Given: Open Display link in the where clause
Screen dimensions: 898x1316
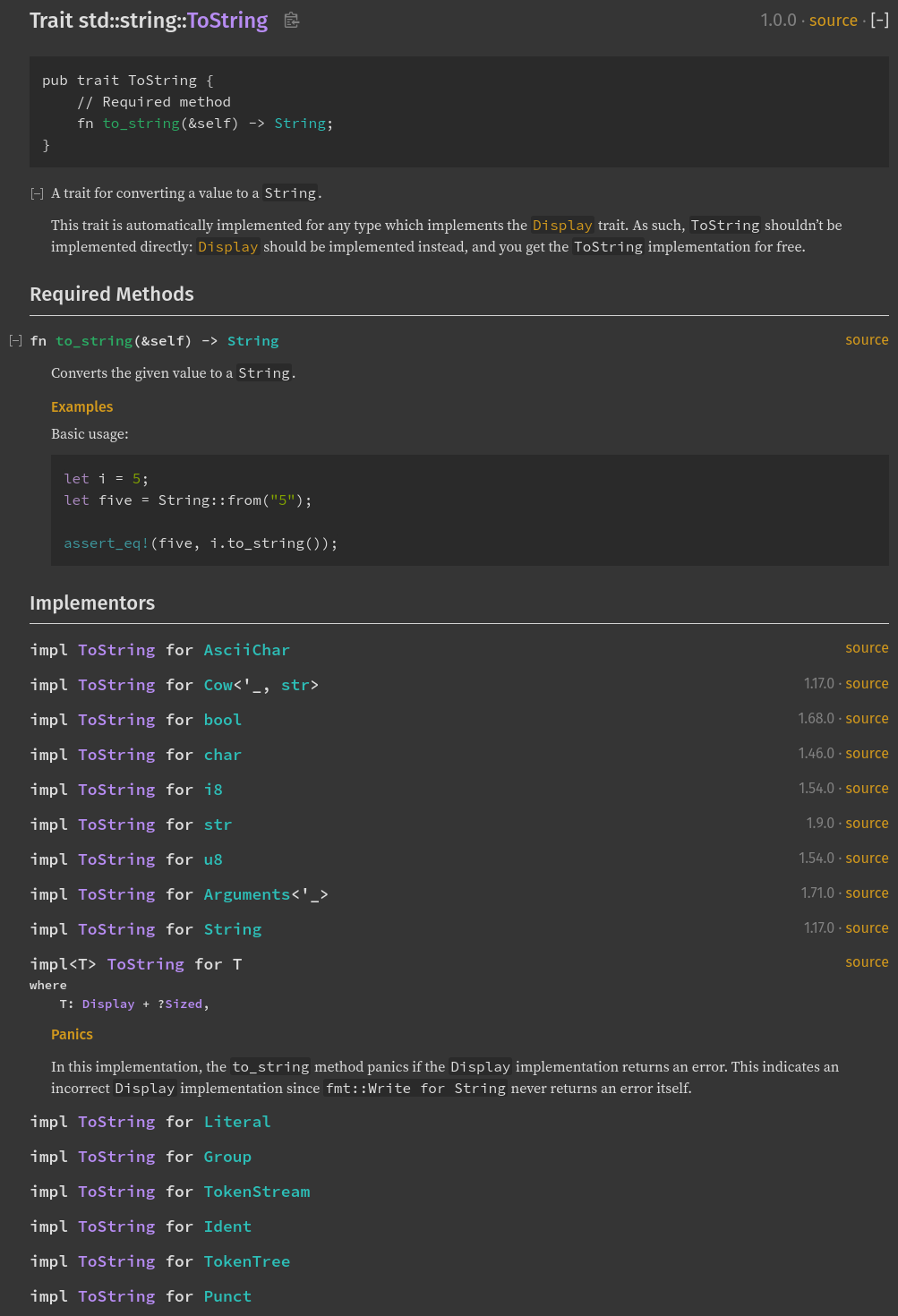Looking at the screenshot, I should click(108, 1004).
